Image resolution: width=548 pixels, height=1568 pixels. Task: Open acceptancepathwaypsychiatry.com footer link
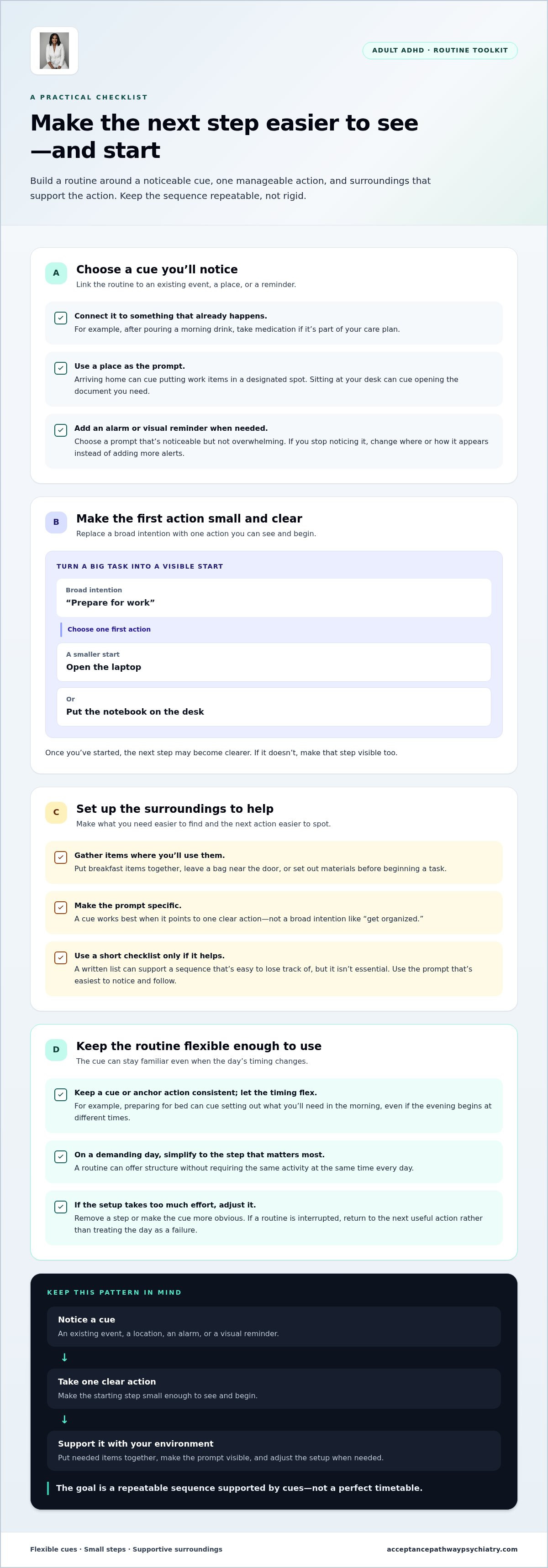(x=452, y=1549)
